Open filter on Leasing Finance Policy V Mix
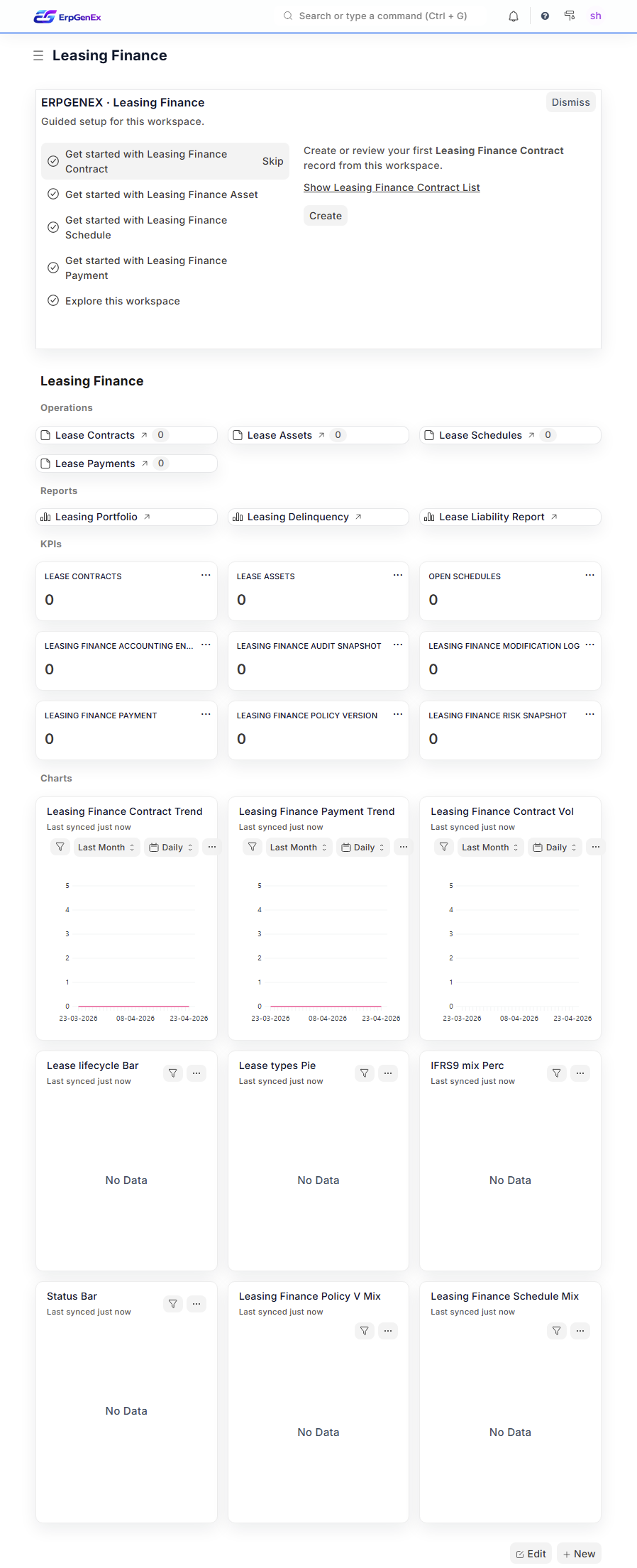Image resolution: width=637 pixels, height=1568 pixels. [x=365, y=1331]
